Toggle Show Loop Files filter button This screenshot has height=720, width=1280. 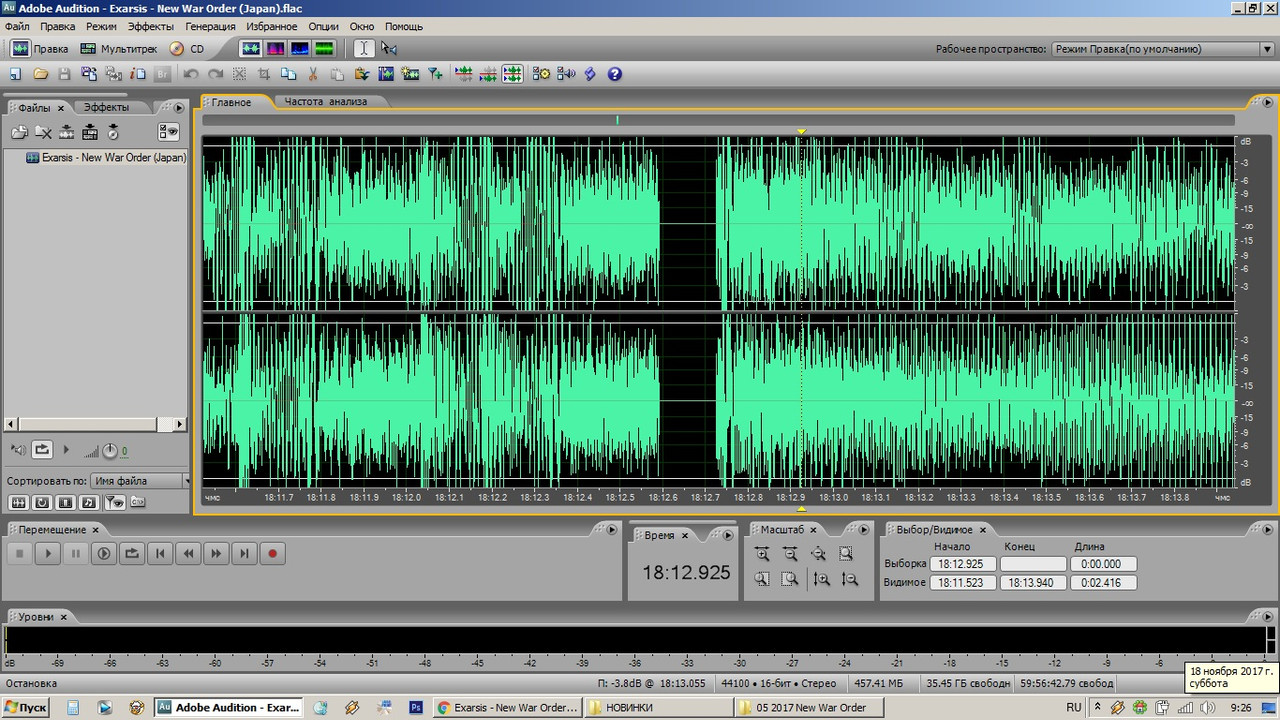42,502
